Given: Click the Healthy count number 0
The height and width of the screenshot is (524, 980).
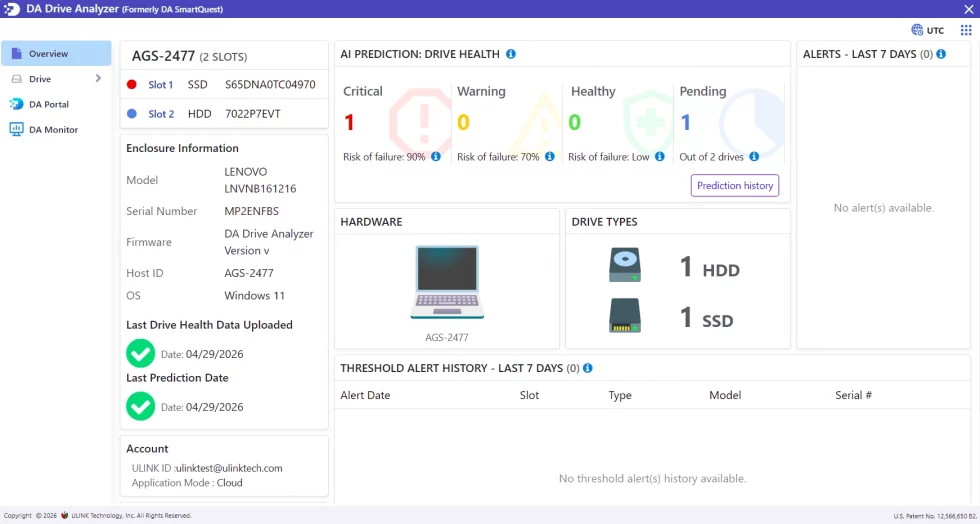Looking at the screenshot, I should (x=574, y=123).
